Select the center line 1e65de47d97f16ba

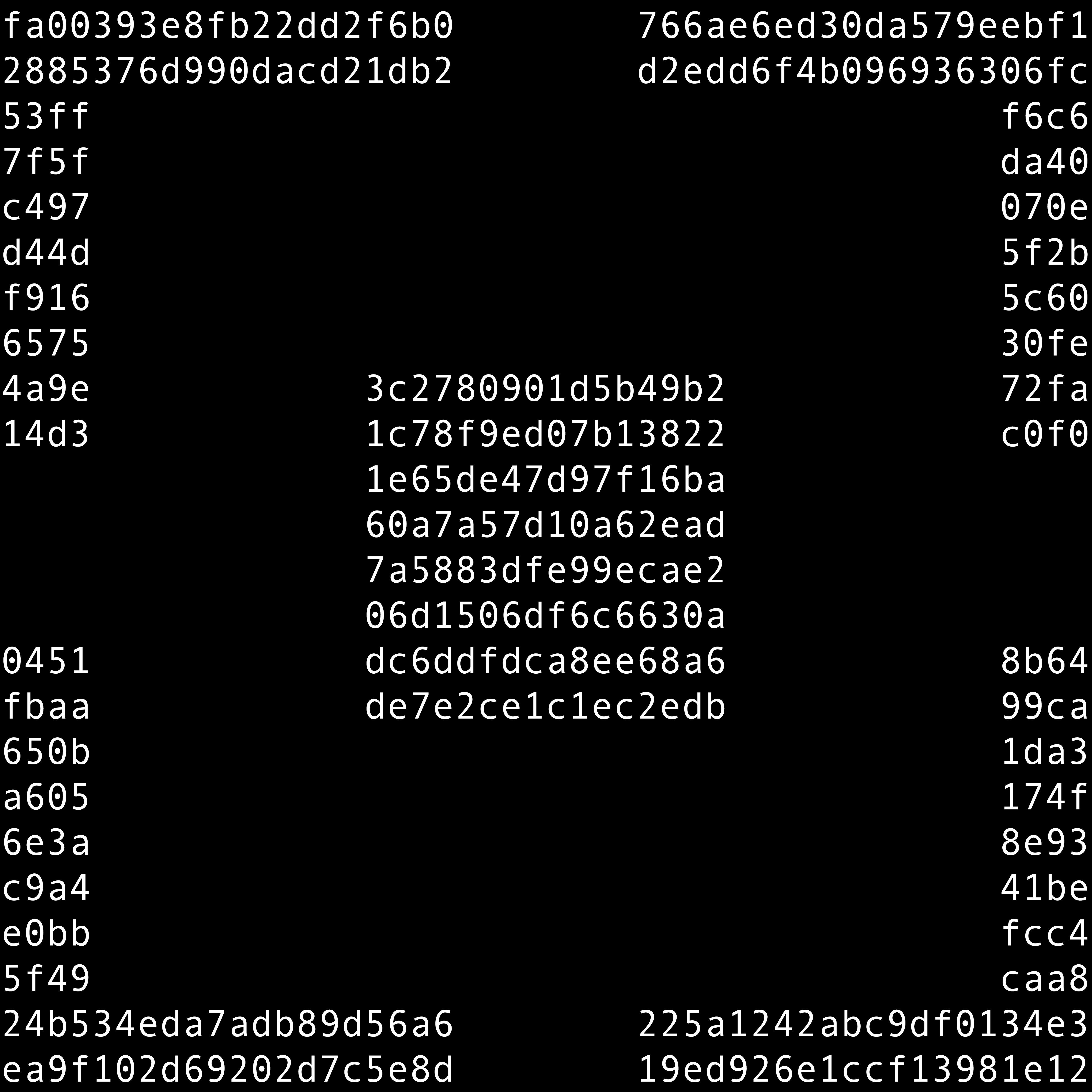point(546,479)
